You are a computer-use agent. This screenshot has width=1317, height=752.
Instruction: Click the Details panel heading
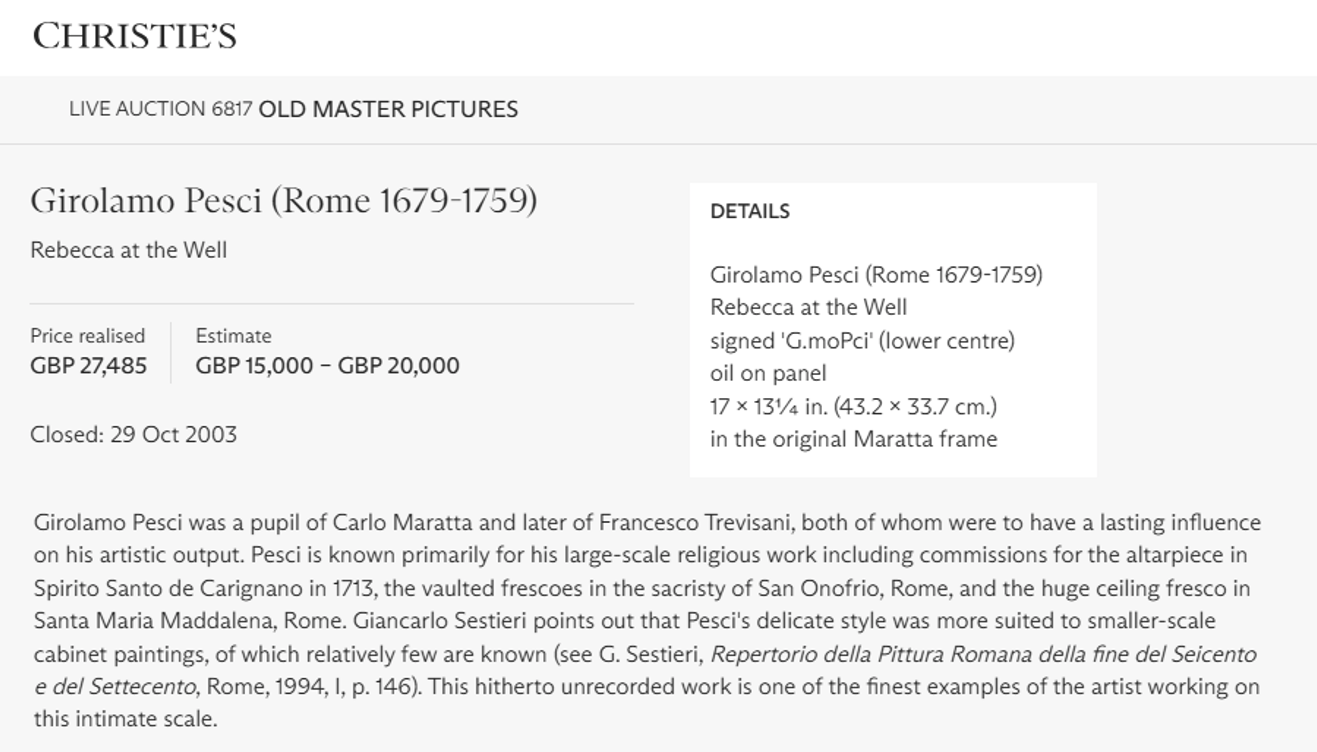[x=749, y=211]
